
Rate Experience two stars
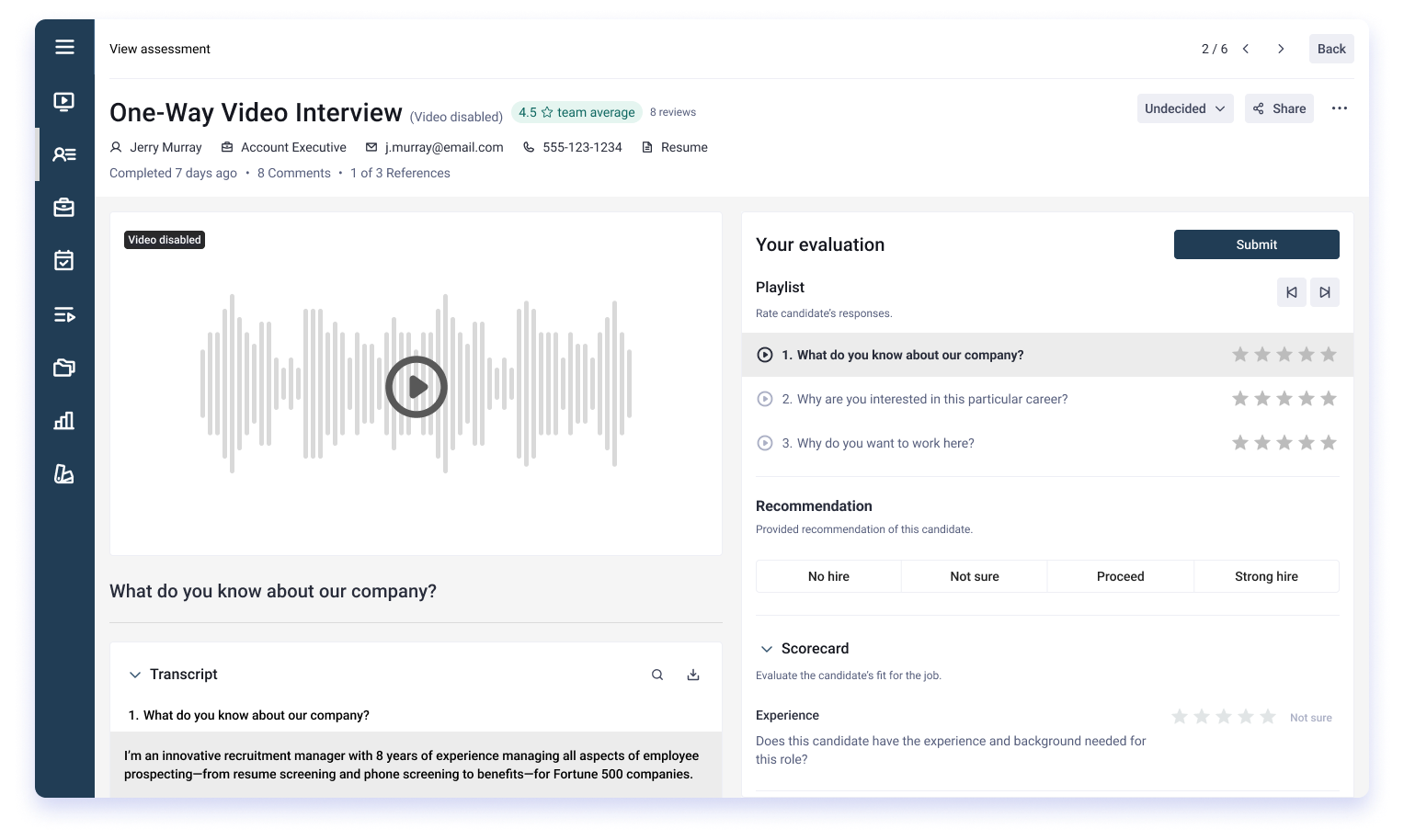pos(1202,717)
